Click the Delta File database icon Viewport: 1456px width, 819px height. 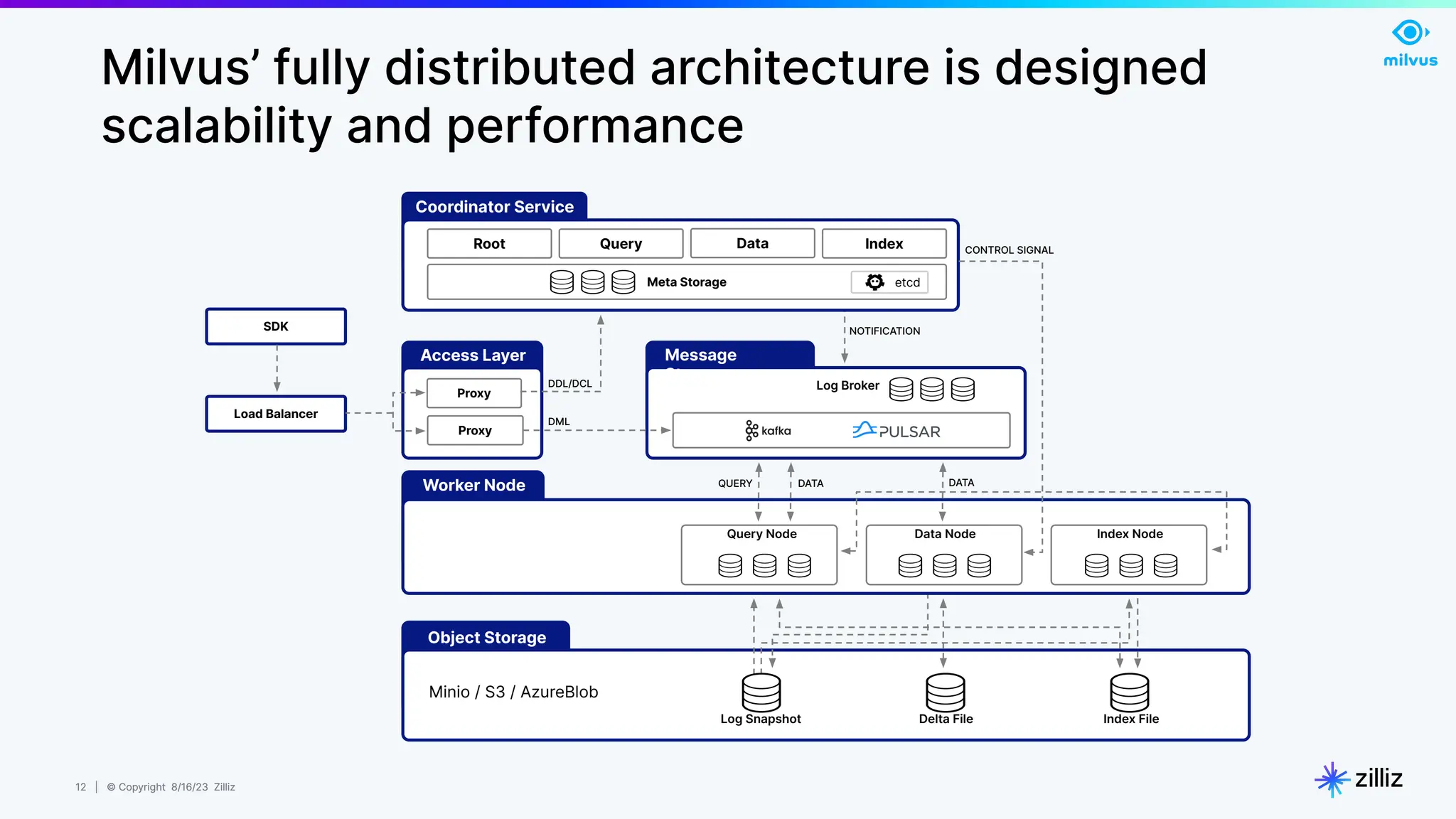(x=945, y=692)
